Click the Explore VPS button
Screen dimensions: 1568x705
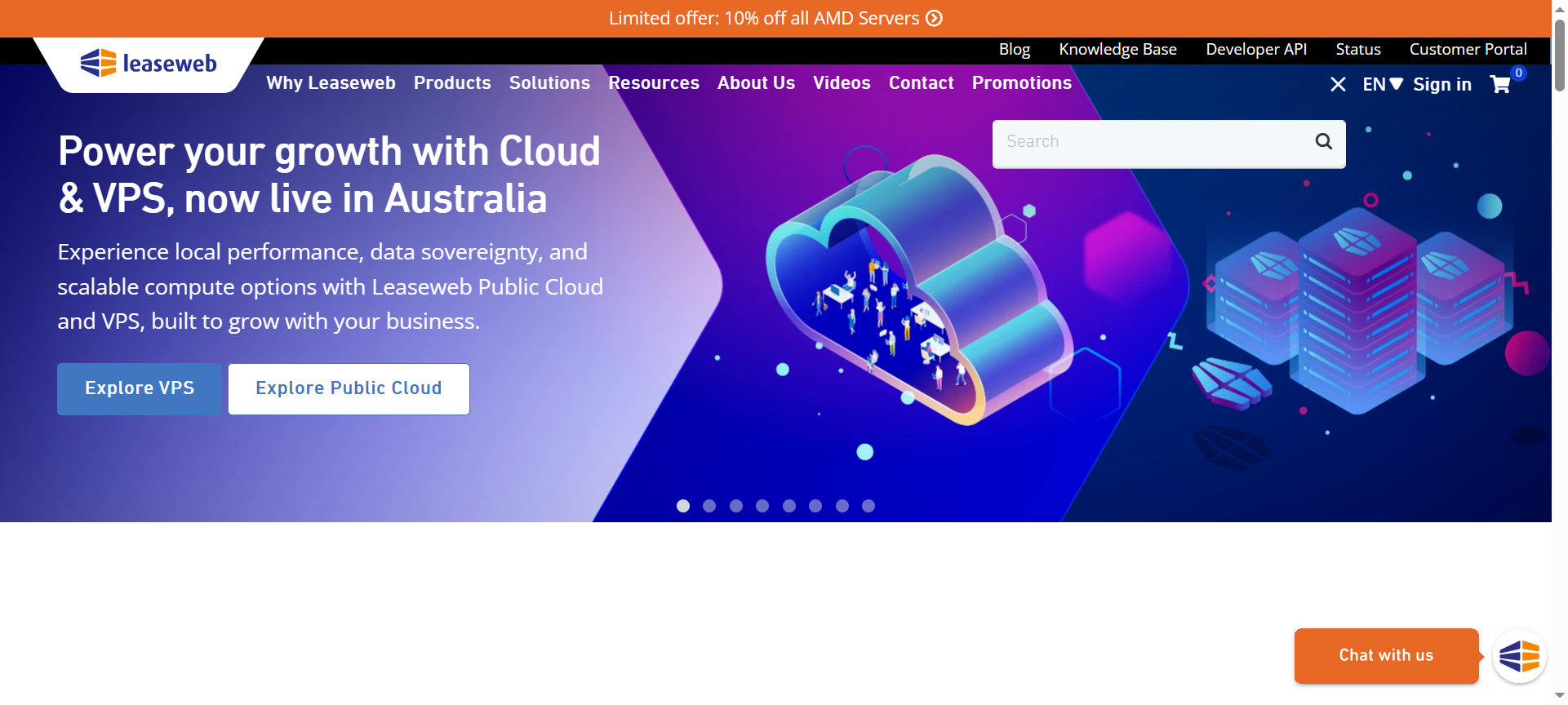point(140,388)
